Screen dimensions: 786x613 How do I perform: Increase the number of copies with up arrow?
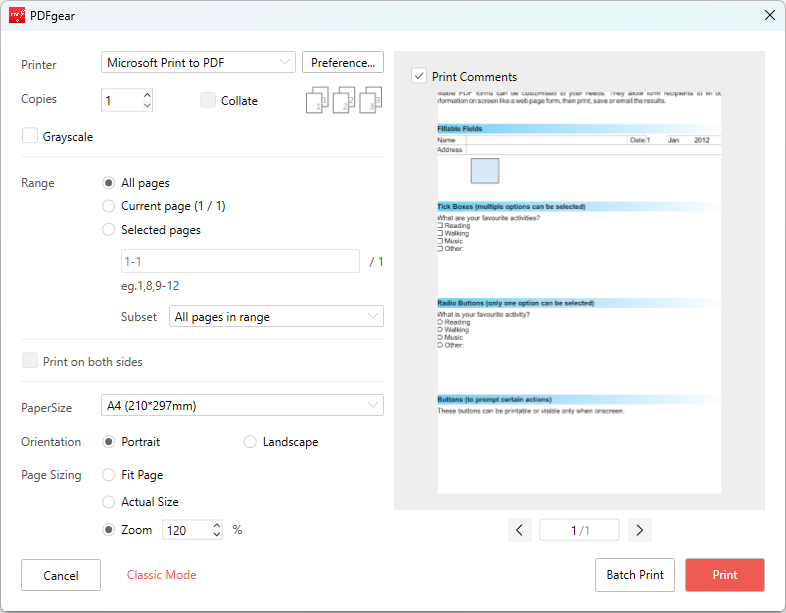click(147, 95)
